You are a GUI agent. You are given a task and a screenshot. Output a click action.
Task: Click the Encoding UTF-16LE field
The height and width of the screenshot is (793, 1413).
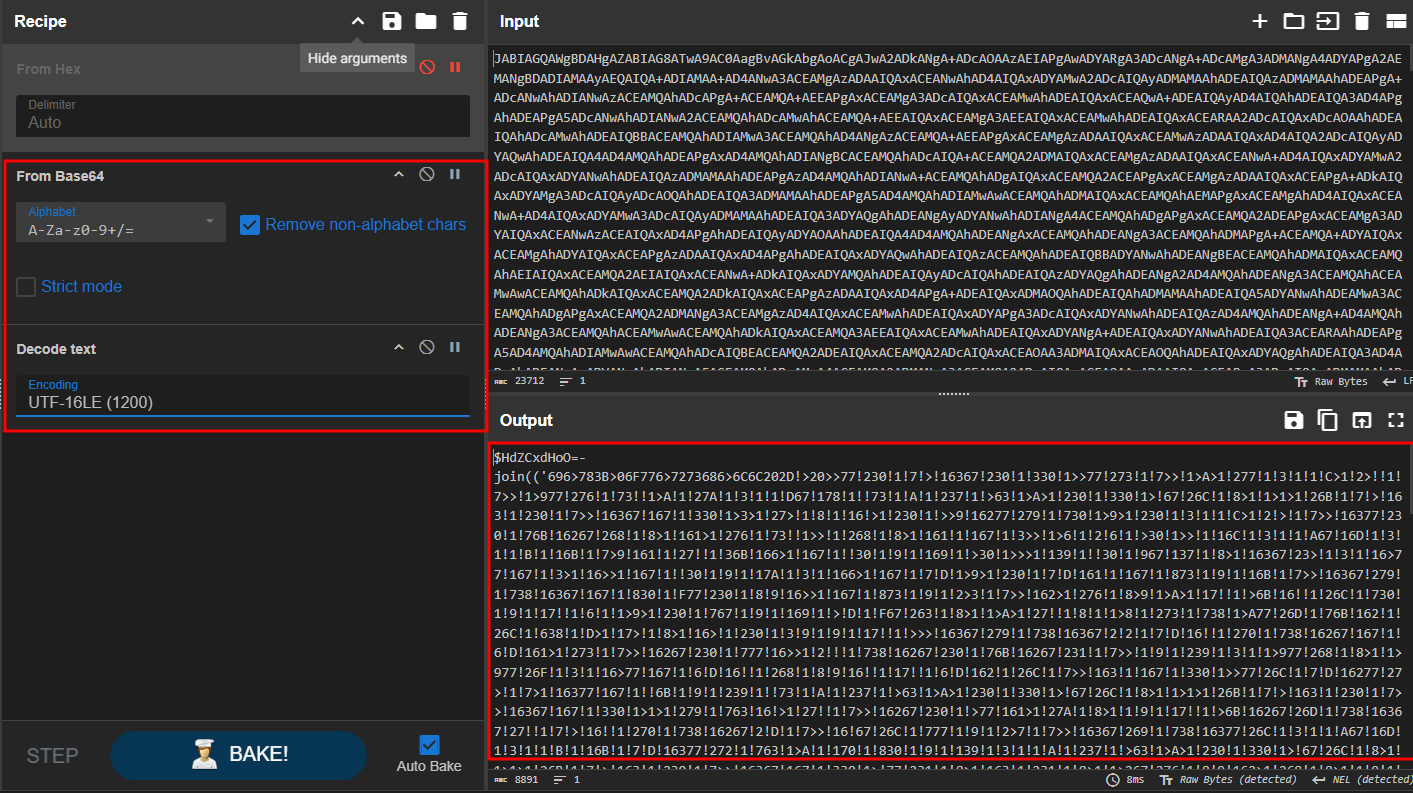tap(243, 394)
